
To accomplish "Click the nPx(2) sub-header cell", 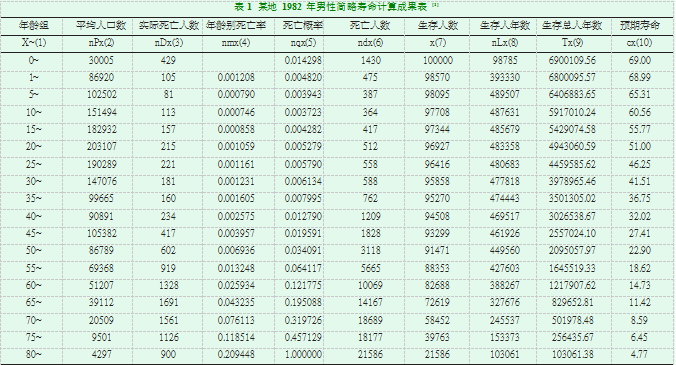I will click(x=101, y=43).
